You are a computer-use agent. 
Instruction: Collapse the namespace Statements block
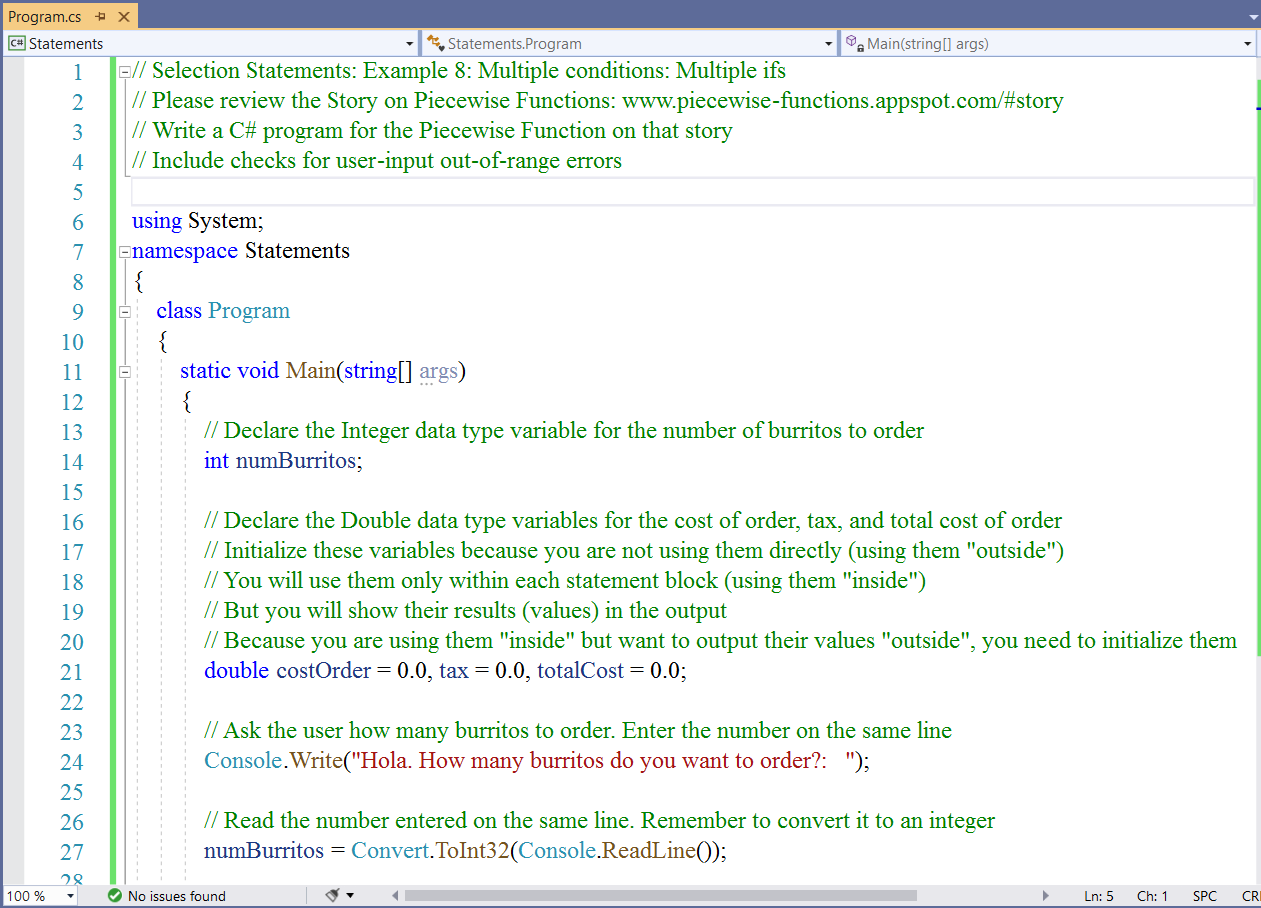point(124,252)
